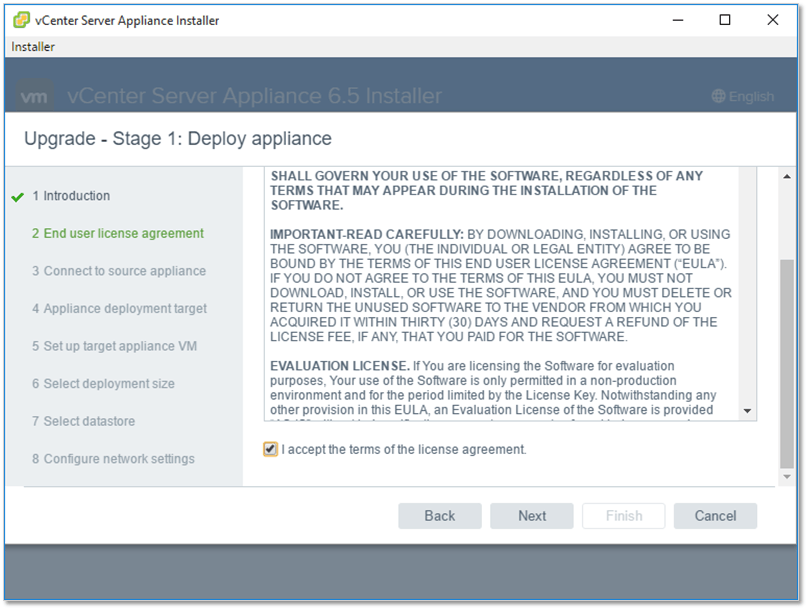
Task: Click the globe language icon
Action: [x=718, y=96]
